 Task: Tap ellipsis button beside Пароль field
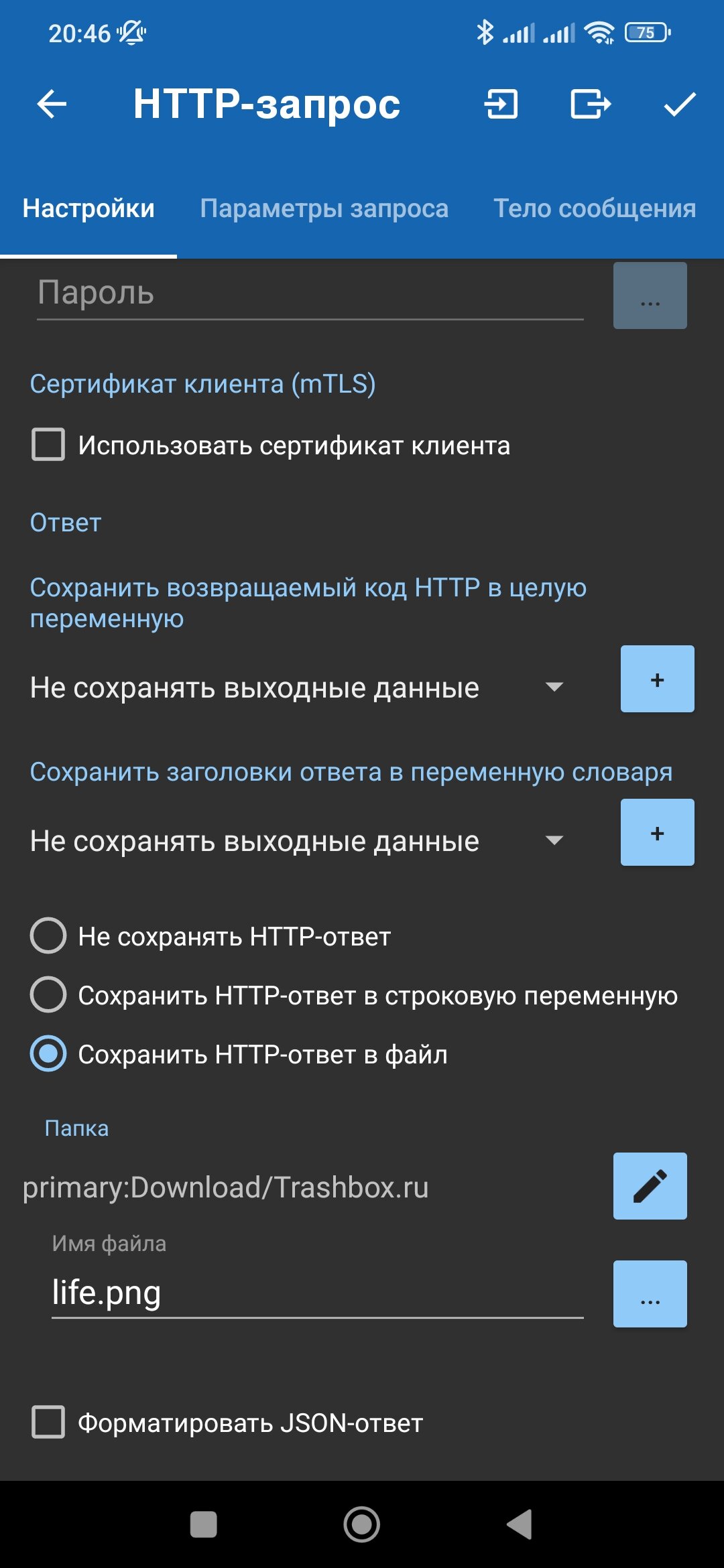[650, 296]
